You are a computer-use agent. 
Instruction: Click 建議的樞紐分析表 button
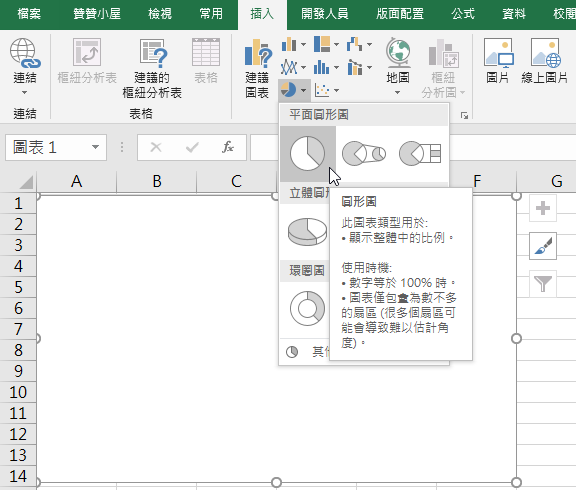[x=152, y=68]
